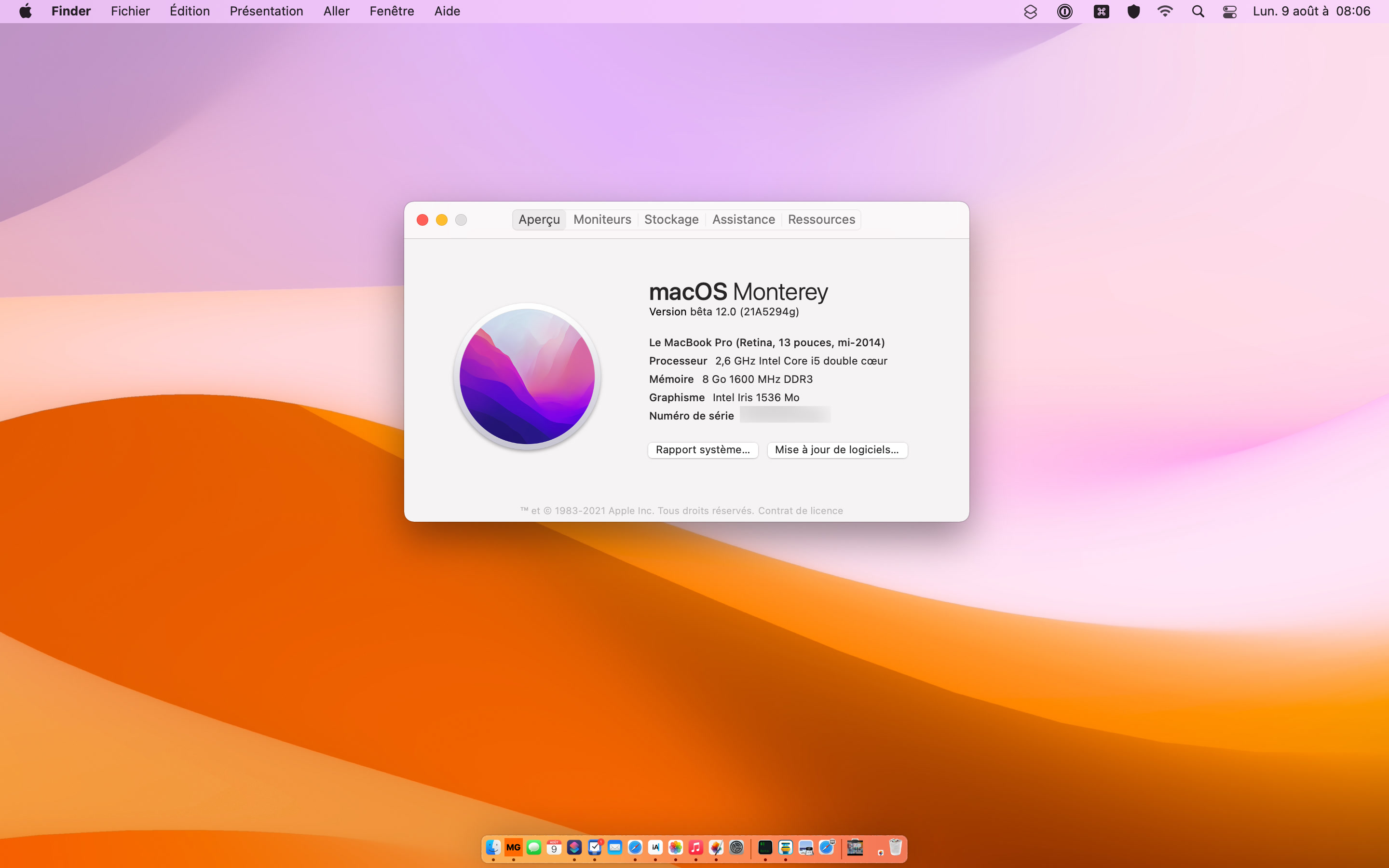Open iA Writer in the Dock

655,847
